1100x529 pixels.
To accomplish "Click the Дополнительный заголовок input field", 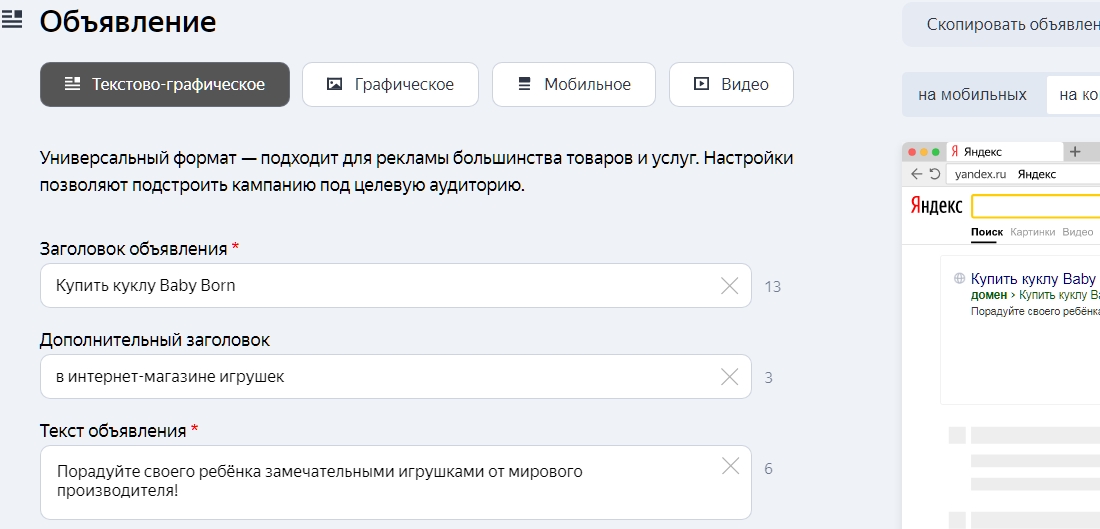I will 396,377.
